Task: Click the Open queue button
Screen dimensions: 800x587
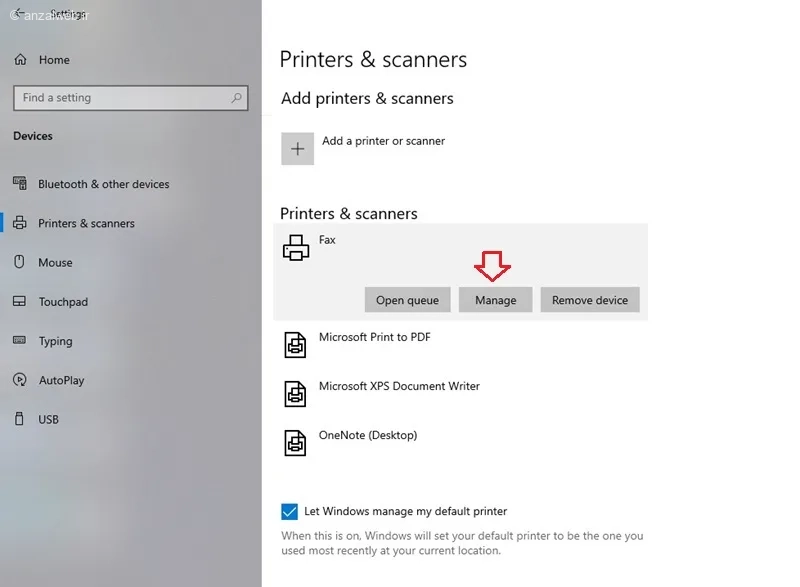Action: coord(407,300)
